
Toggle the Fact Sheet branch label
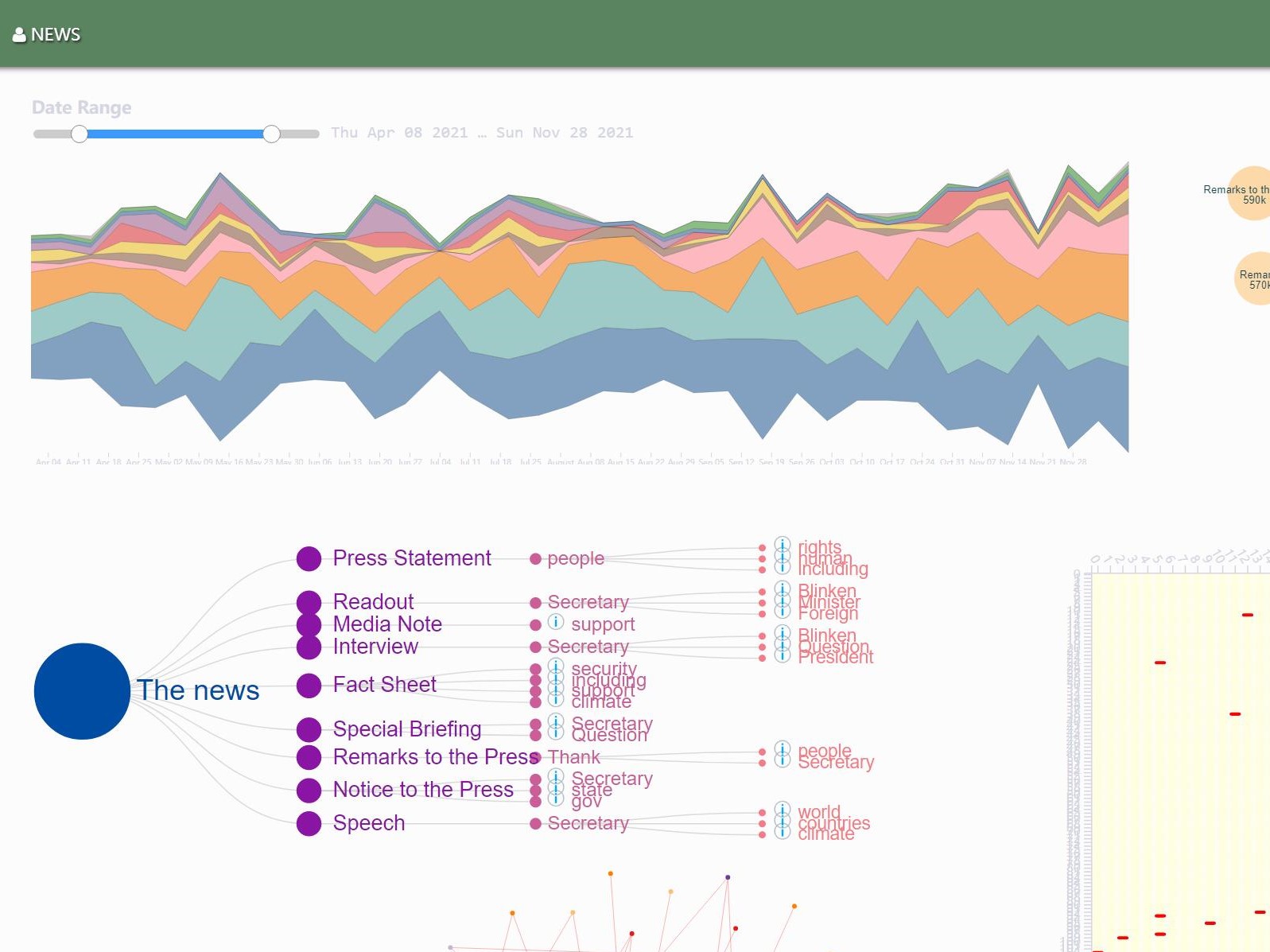coord(385,685)
